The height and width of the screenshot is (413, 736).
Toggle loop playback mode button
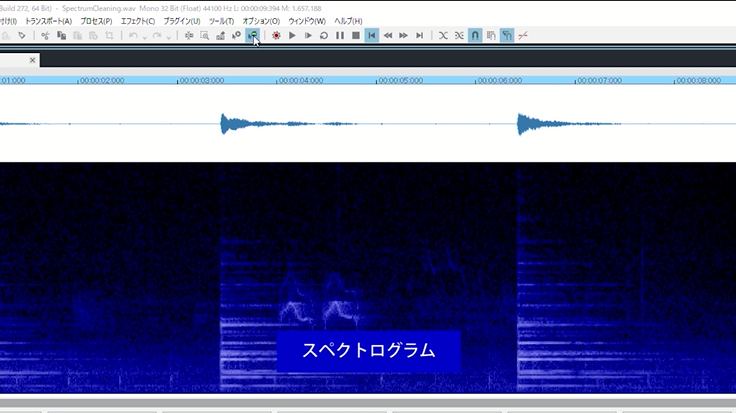(x=324, y=35)
